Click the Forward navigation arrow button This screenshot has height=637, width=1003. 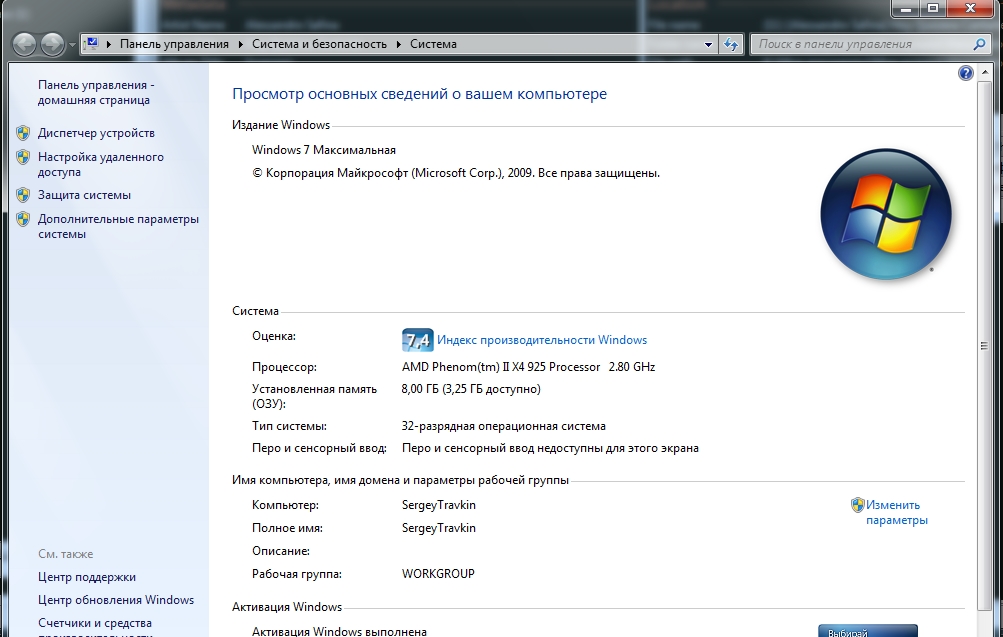click(52, 44)
